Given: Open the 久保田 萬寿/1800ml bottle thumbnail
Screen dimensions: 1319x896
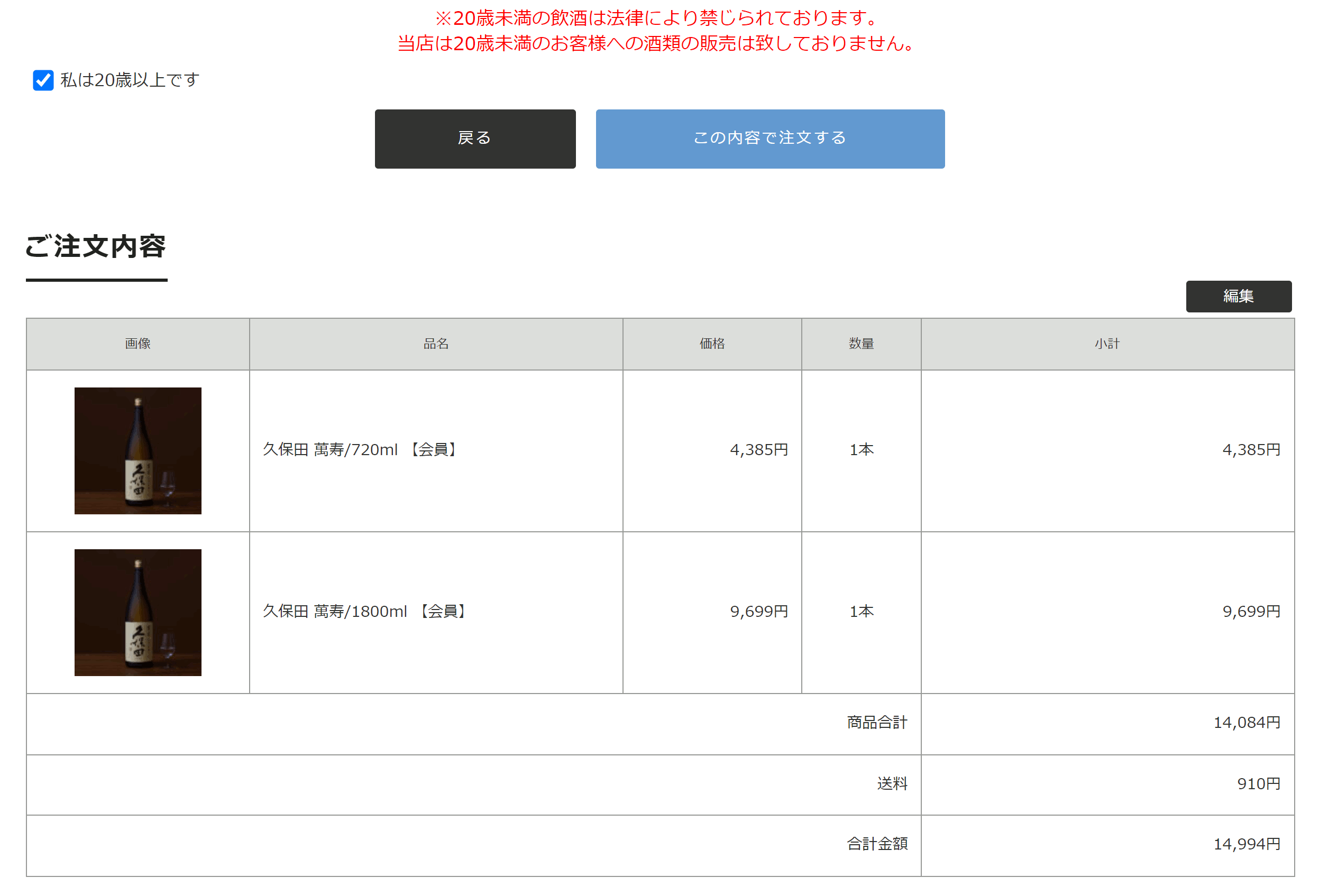Looking at the screenshot, I should coord(138,613).
